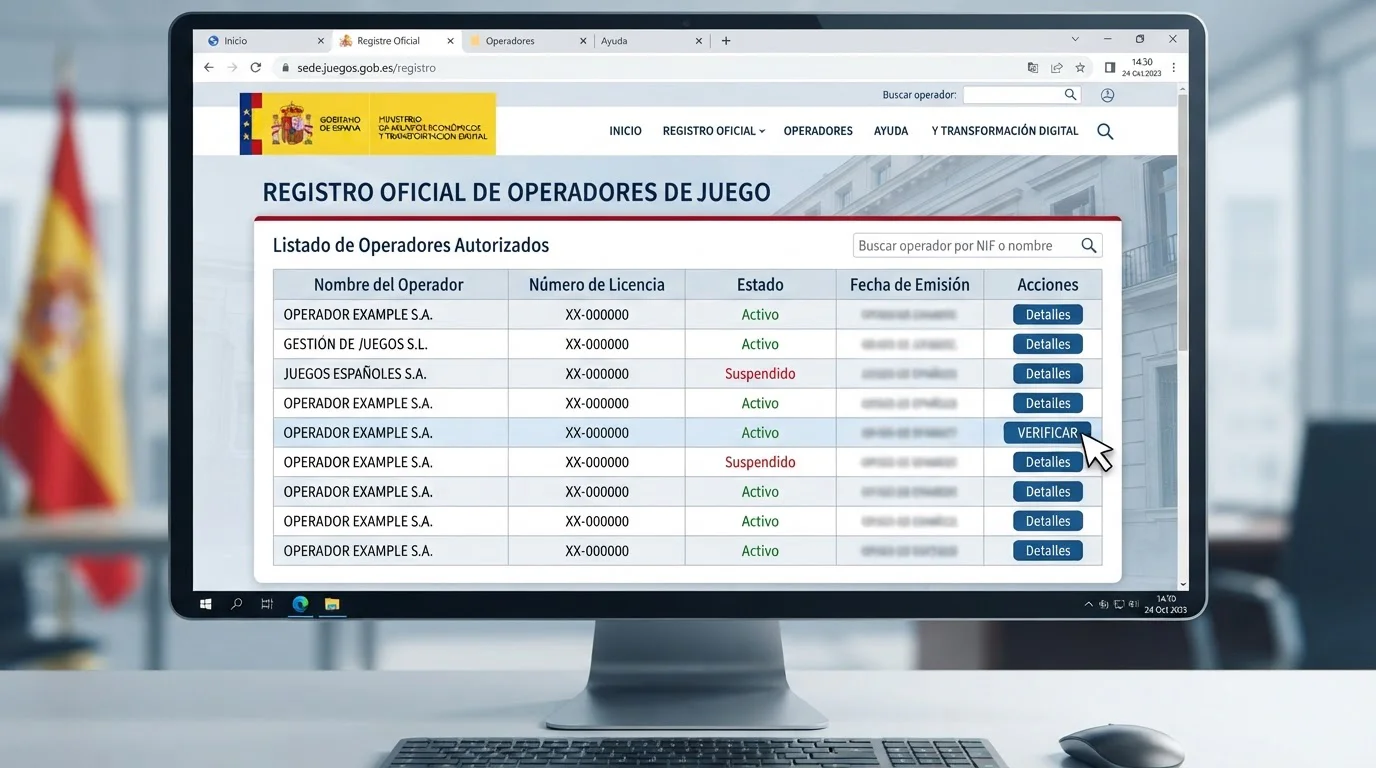The height and width of the screenshot is (768, 1376).
Task: Click the page vertical scrollbar
Action: pyautogui.click(x=1183, y=220)
